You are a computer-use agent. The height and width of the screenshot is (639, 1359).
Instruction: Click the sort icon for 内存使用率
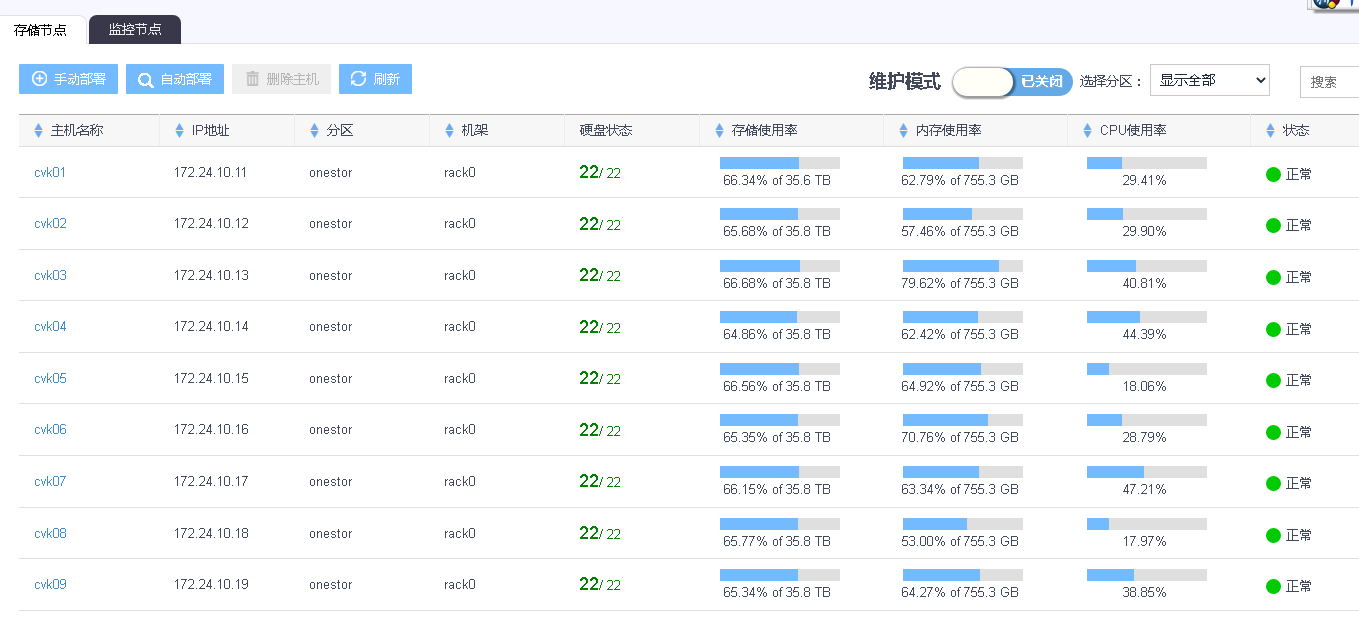pos(904,131)
